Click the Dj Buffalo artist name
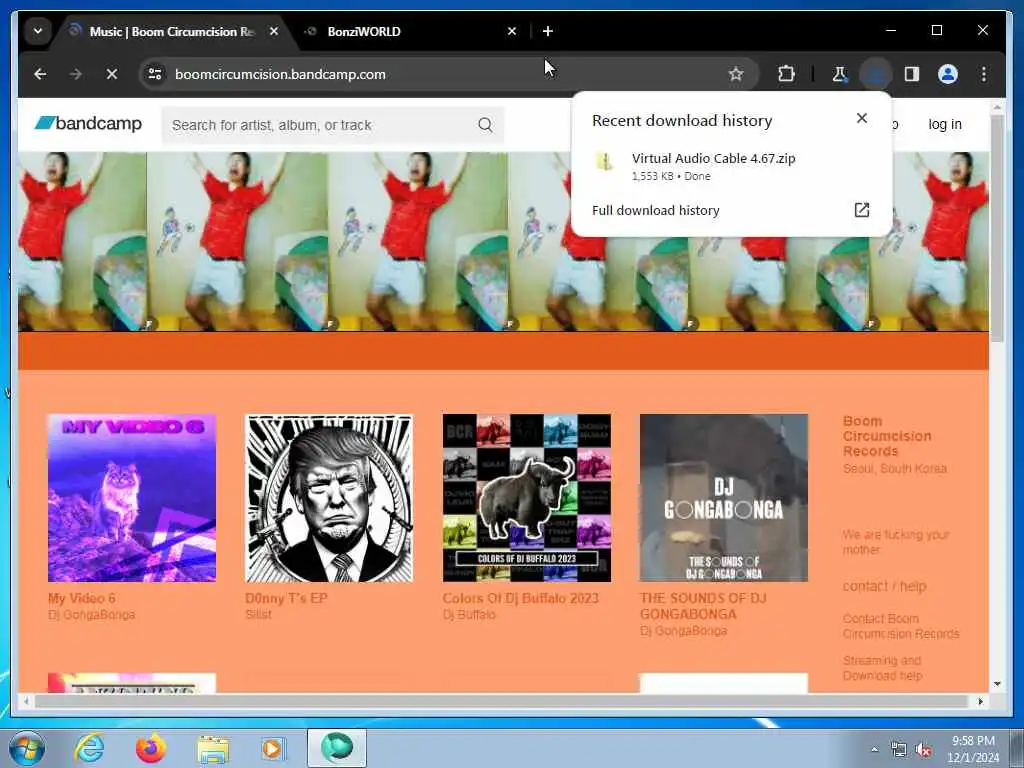This screenshot has height=768, width=1024. (x=469, y=615)
